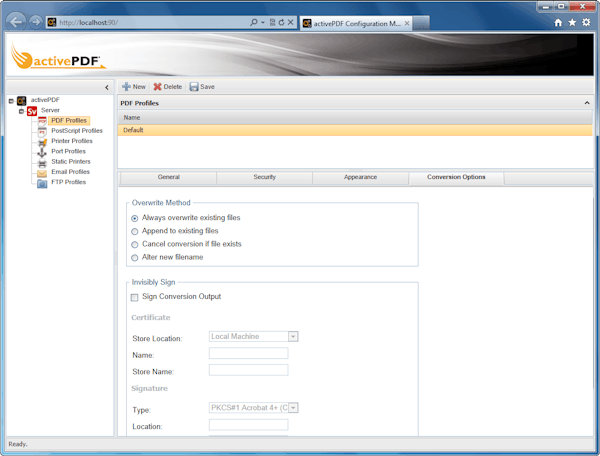The height and width of the screenshot is (456, 600).
Task: Click the browser Forward arrow button
Action: [x=35, y=22]
